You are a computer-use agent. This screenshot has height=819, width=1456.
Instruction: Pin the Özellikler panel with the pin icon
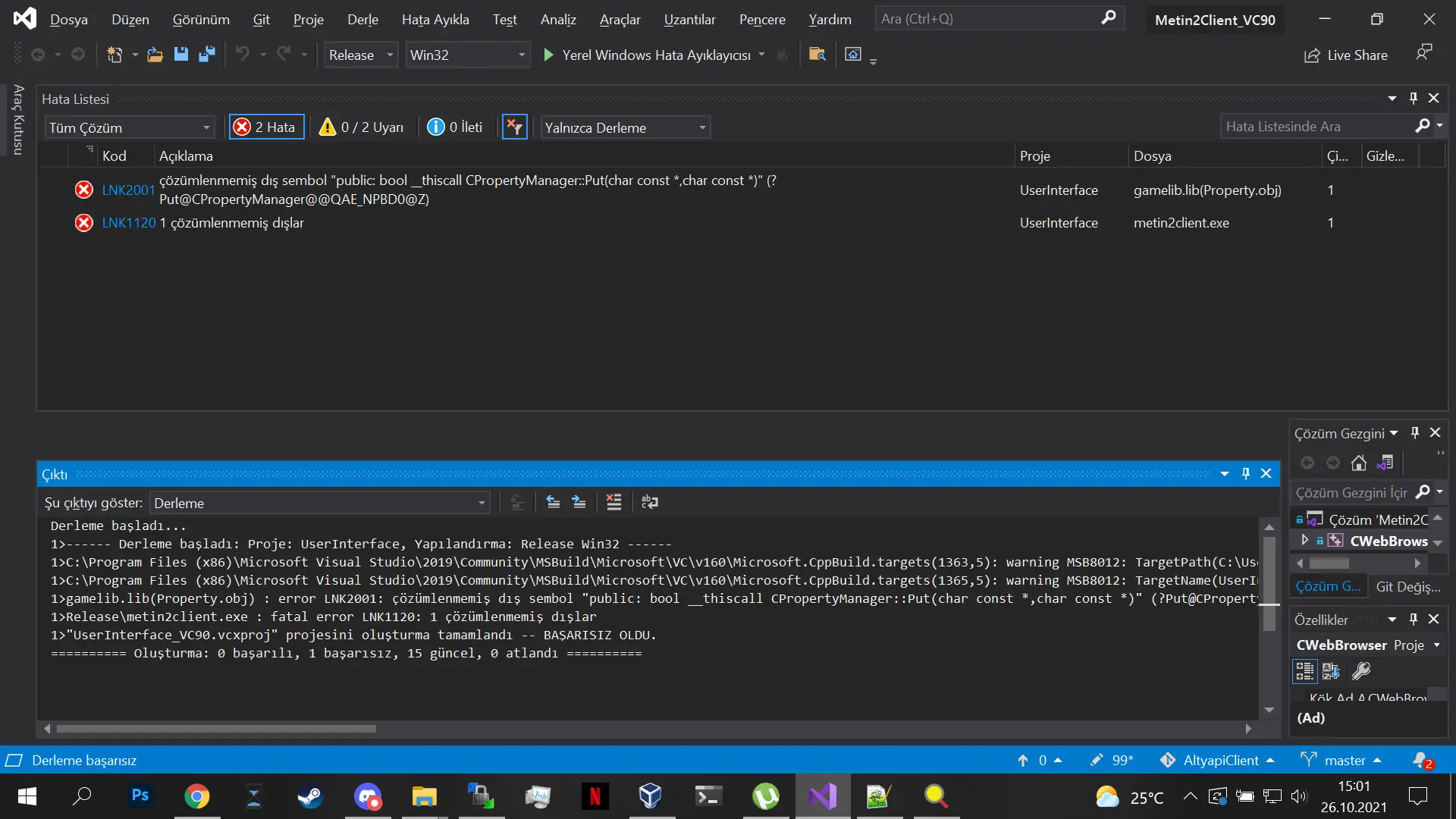(x=1414, y=620)
